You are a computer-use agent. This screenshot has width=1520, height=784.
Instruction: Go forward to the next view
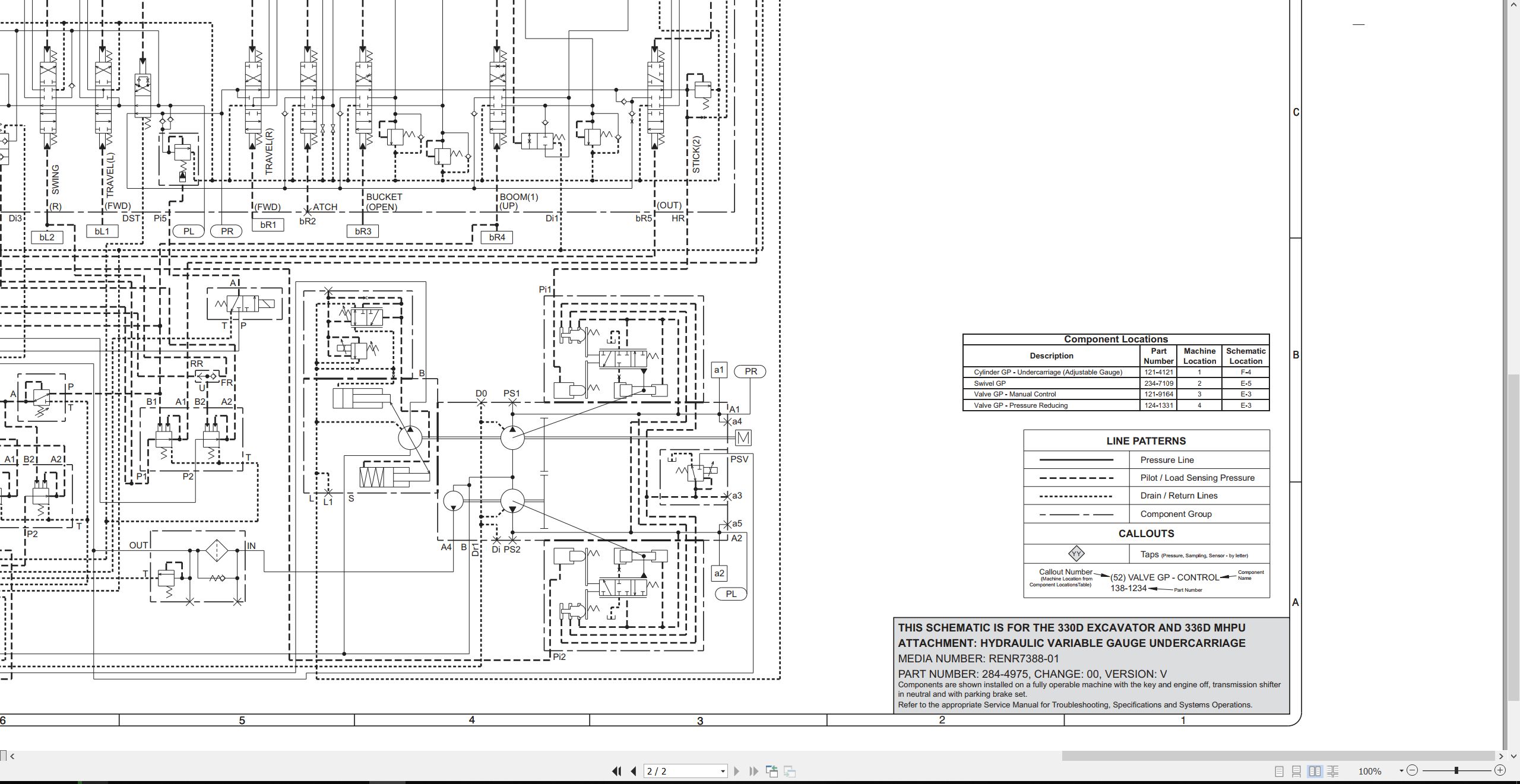790,771
